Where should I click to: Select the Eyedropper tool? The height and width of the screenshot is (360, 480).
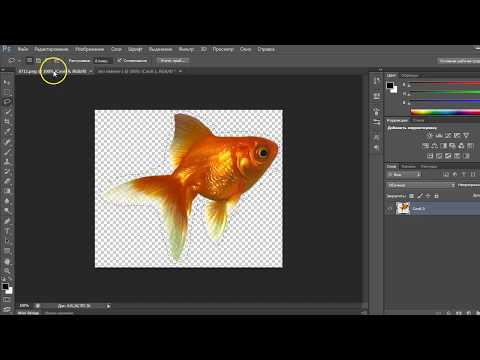click(7, 132)
